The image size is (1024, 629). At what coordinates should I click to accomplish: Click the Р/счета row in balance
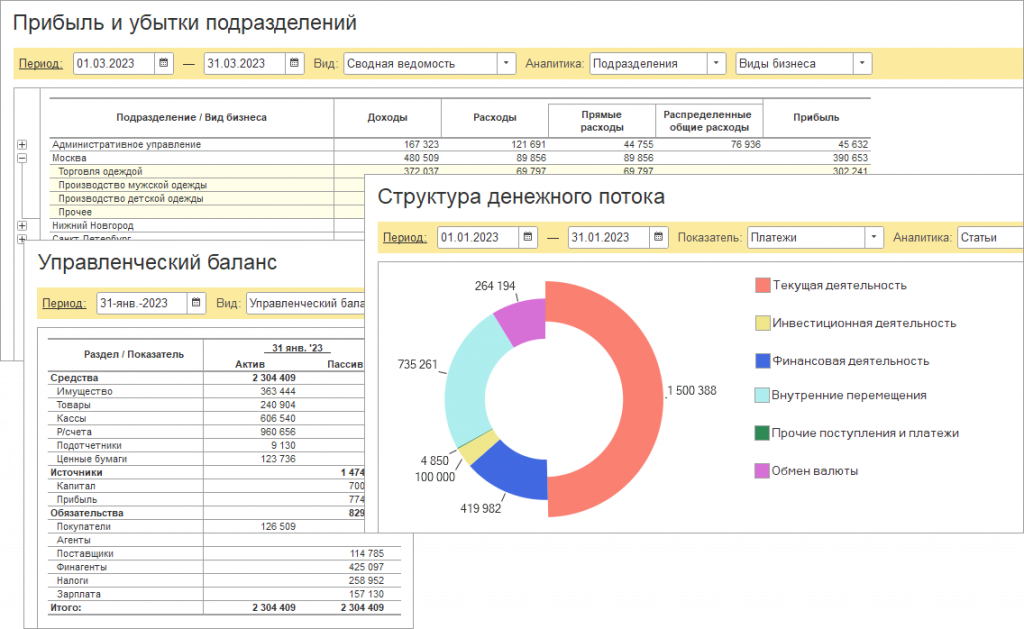(206, 432)
